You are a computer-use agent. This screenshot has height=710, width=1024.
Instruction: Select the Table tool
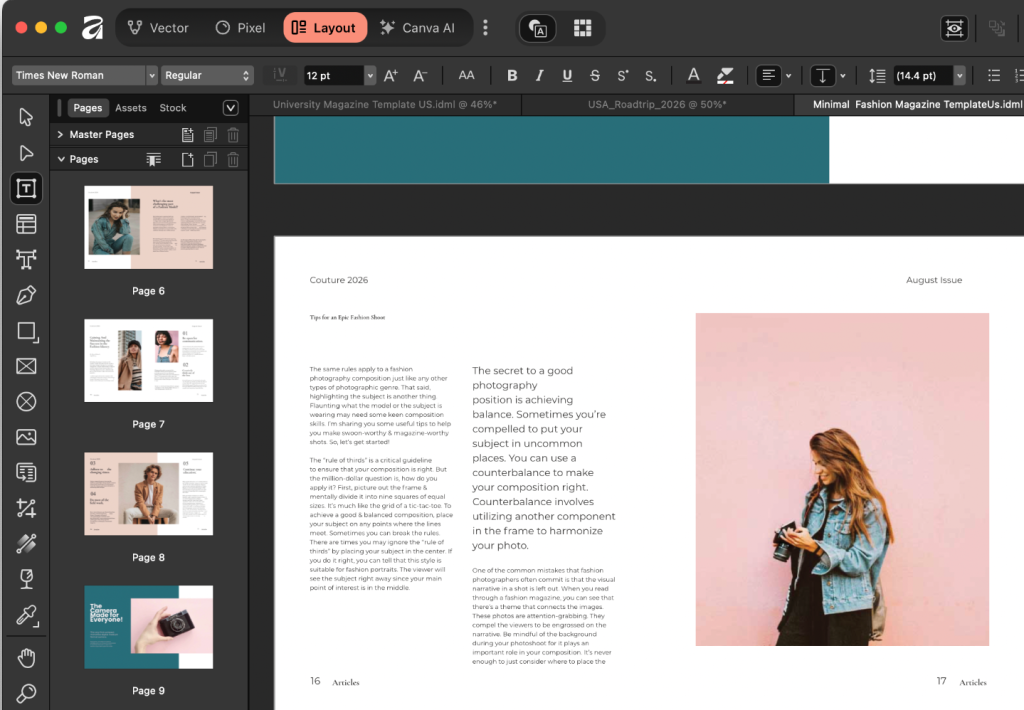pyautogui.click(x=26, y=224)
